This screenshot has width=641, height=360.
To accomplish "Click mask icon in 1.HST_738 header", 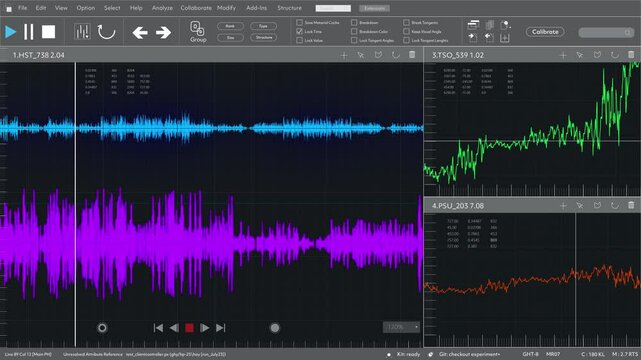I will [378, 55].
